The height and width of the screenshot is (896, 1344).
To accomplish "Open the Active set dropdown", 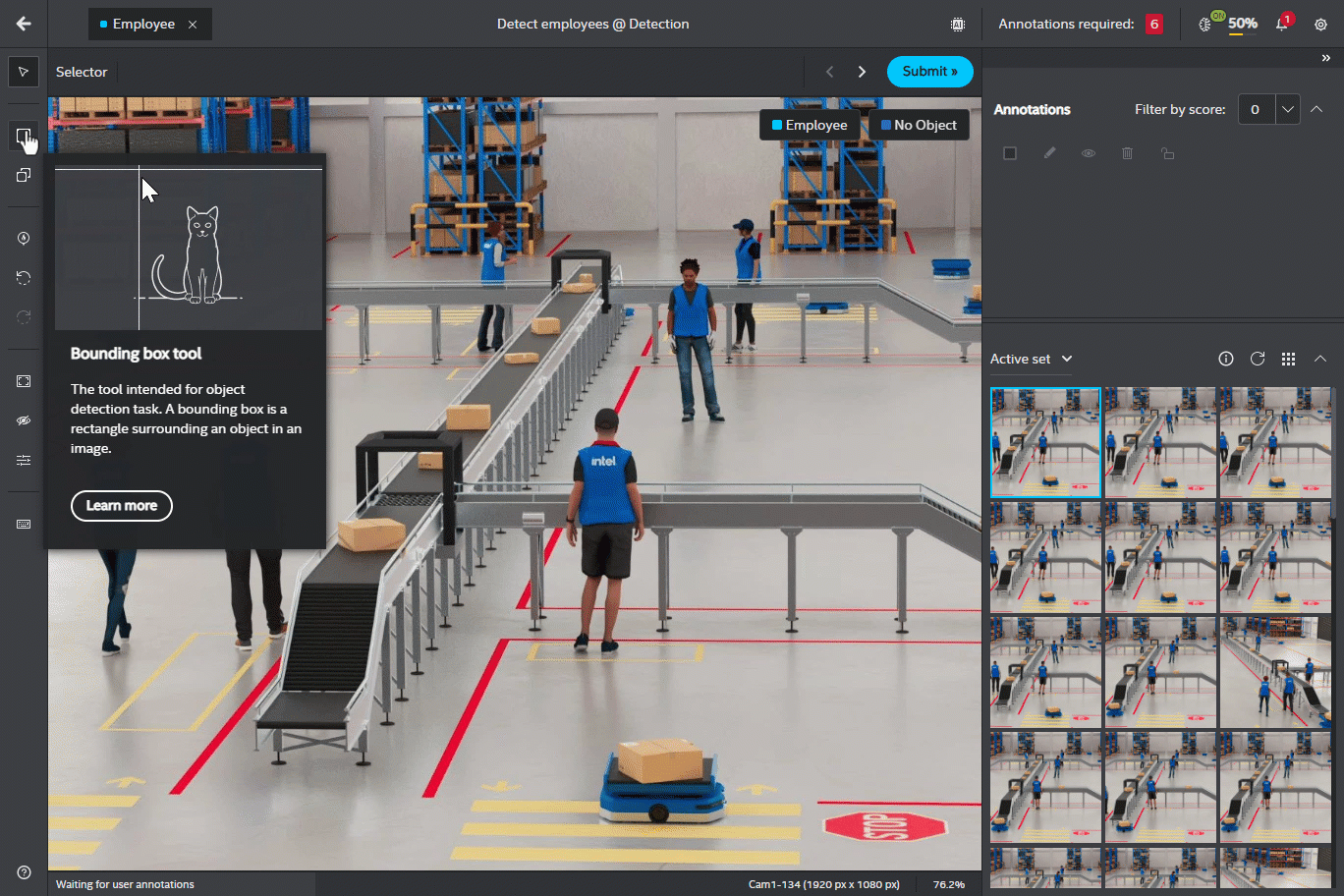I will click(x=1031, y=360).
